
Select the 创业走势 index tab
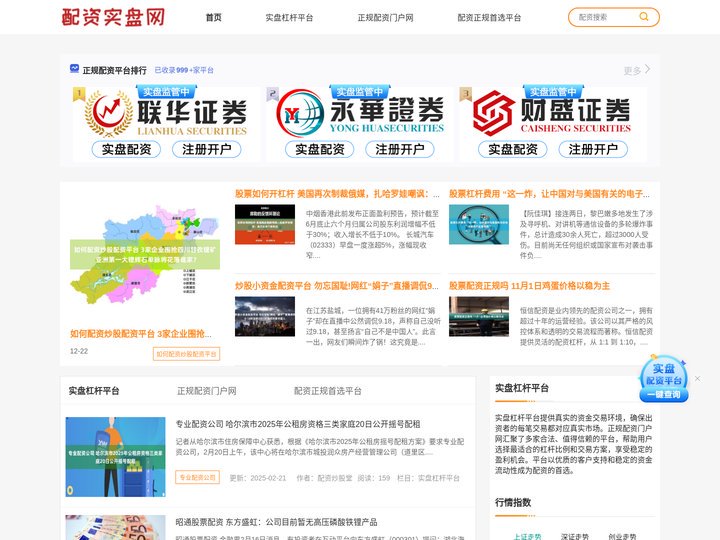[x=622, y=536]
